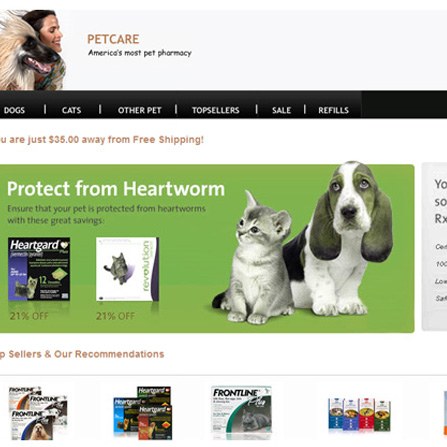
Task: Click 21% OFF under Heartgard
Action: 29,316
